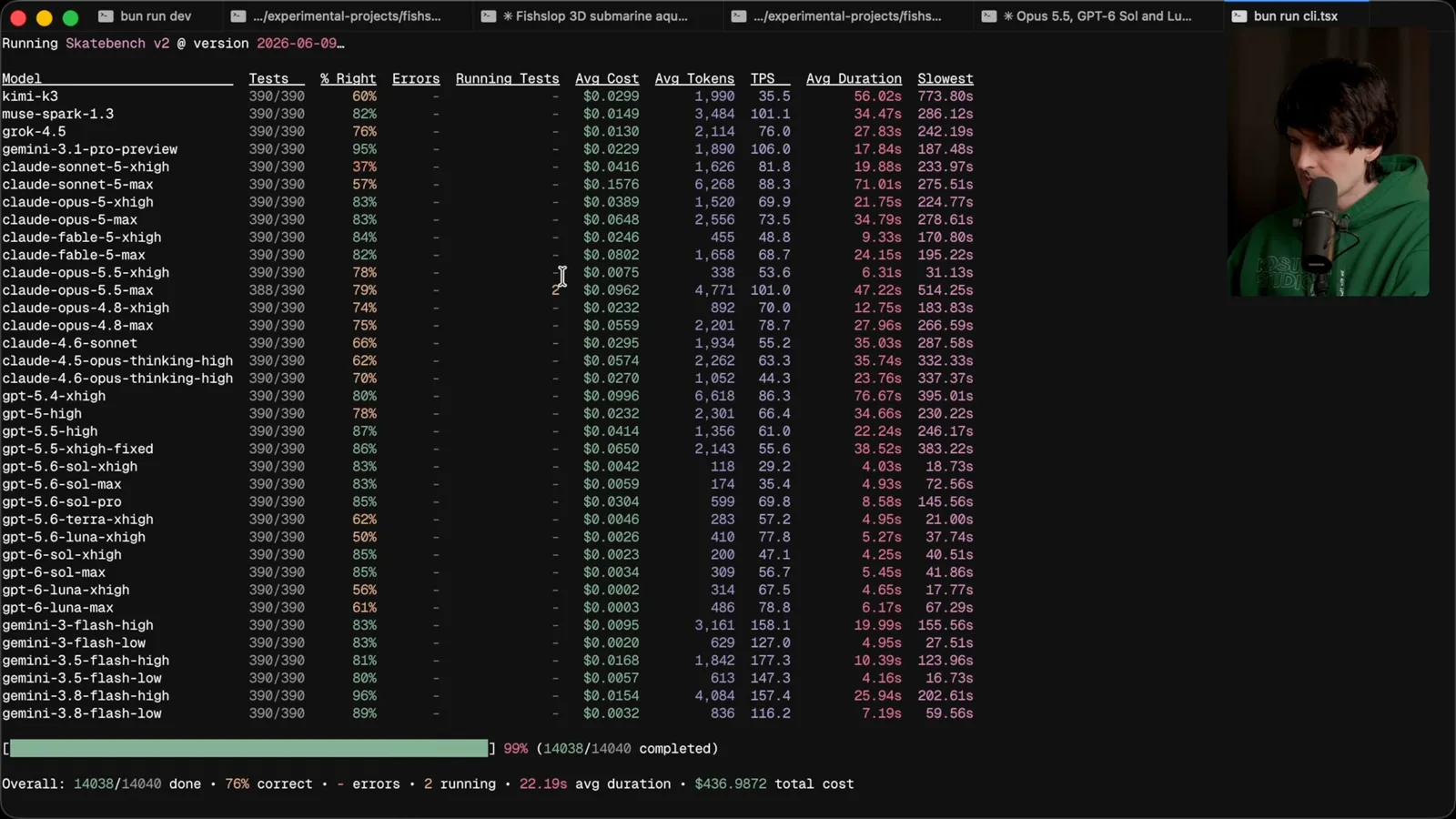Image resolution: width=1456 pixels, height=819 pixels.
Task: Click the green progress bar at 99%
Action: coord(248,748)
